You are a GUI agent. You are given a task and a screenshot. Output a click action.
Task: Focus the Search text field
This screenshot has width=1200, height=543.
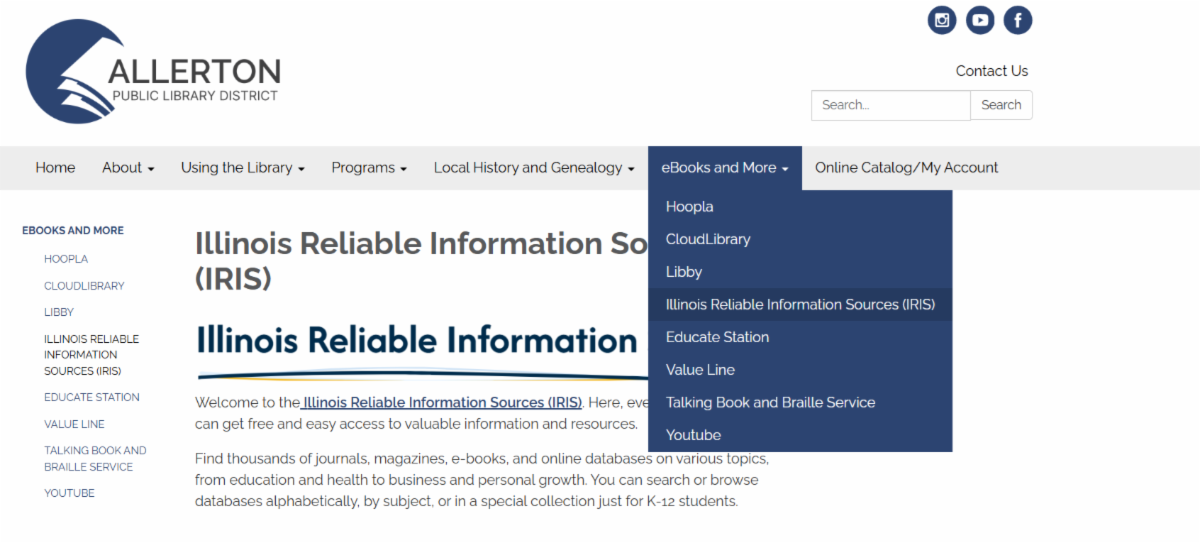tap(890, 105)
